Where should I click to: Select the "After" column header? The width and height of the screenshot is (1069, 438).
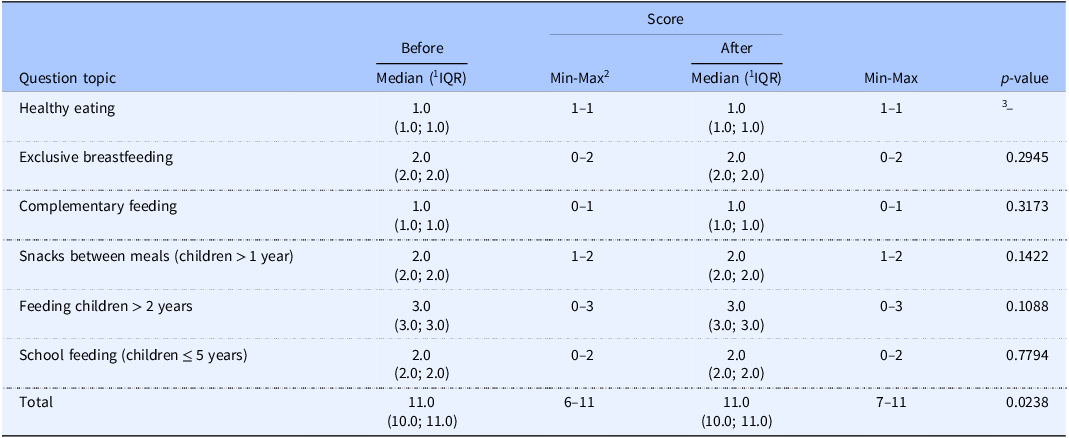736,47
